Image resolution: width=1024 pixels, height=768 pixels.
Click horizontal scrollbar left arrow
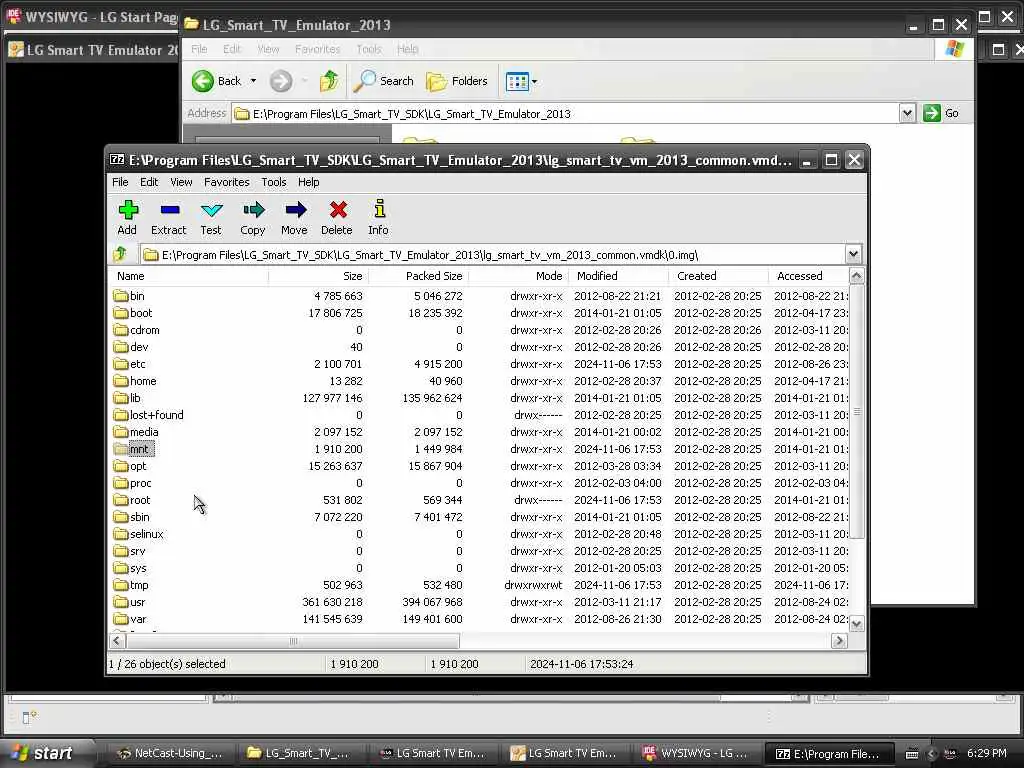point(117,641)
